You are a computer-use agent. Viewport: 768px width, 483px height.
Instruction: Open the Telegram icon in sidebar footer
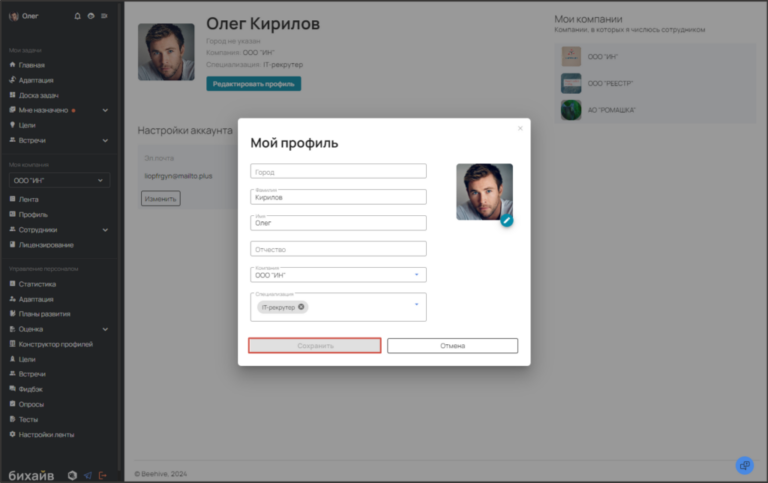click(x=88, y=474)
